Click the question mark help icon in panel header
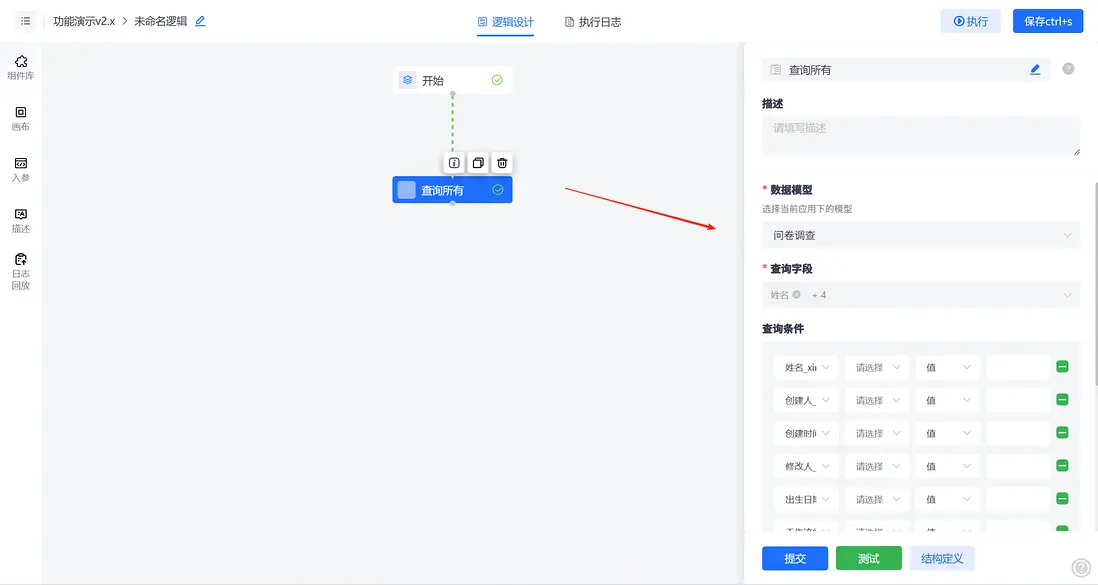The image size is (1098, 585). 1068,69
